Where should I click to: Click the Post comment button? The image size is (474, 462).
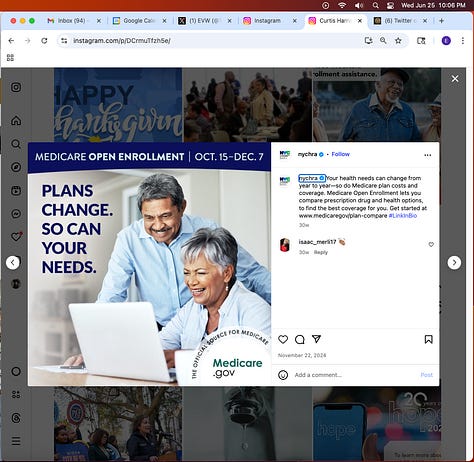point(426,375)
